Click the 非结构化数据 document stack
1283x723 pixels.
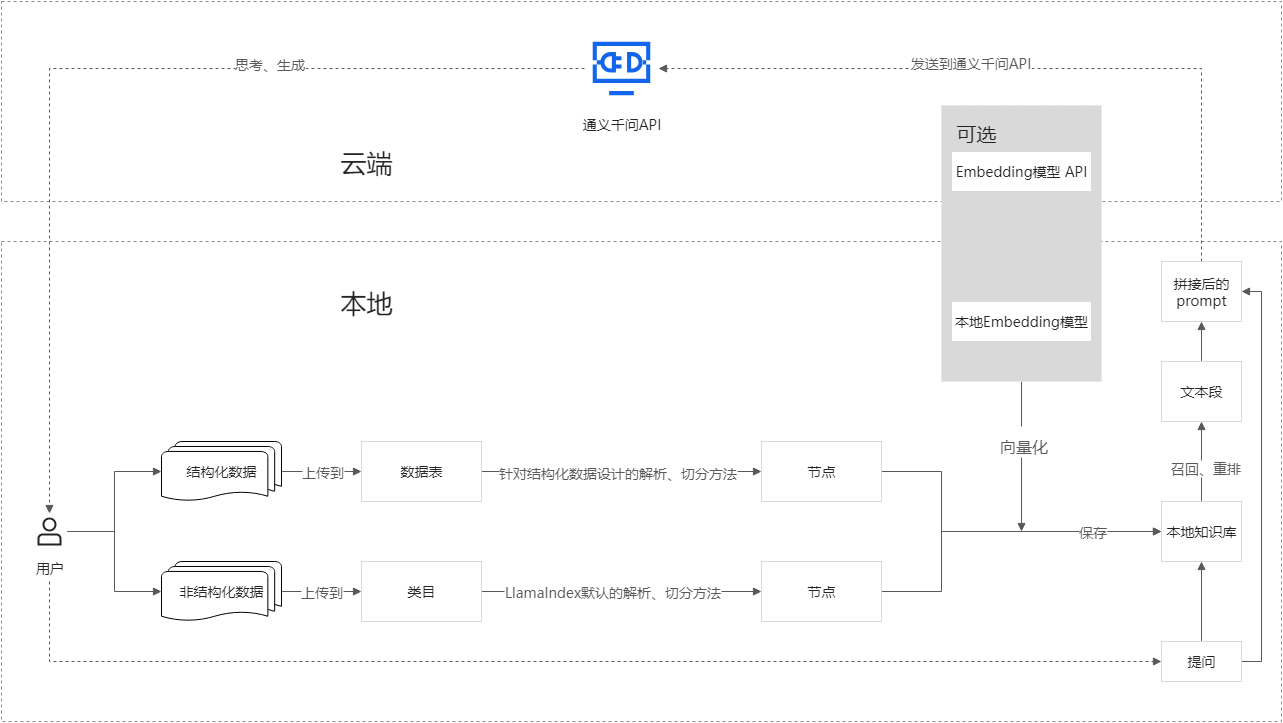222,589
